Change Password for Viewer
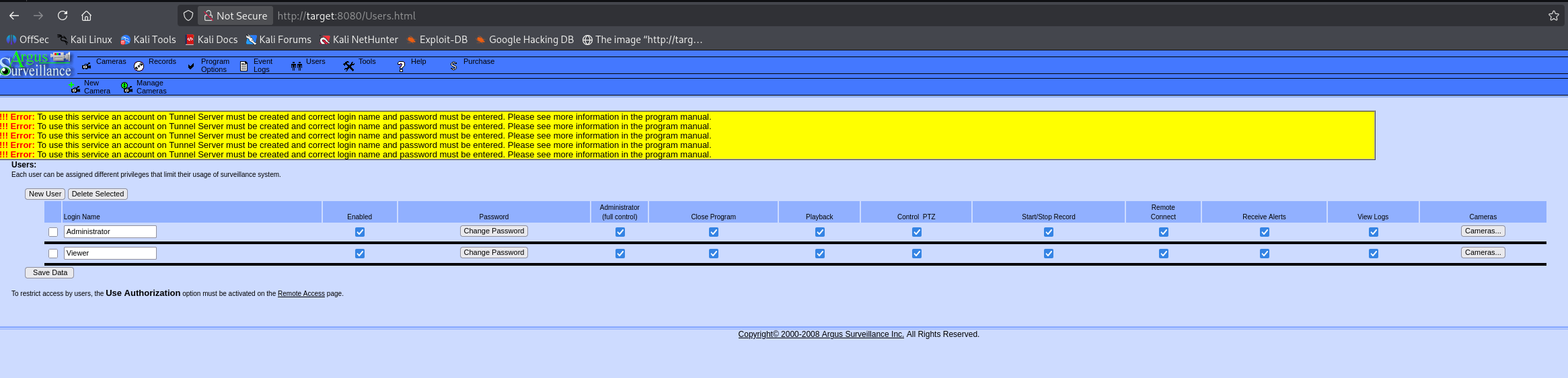1568x378 pixels. 494,252
